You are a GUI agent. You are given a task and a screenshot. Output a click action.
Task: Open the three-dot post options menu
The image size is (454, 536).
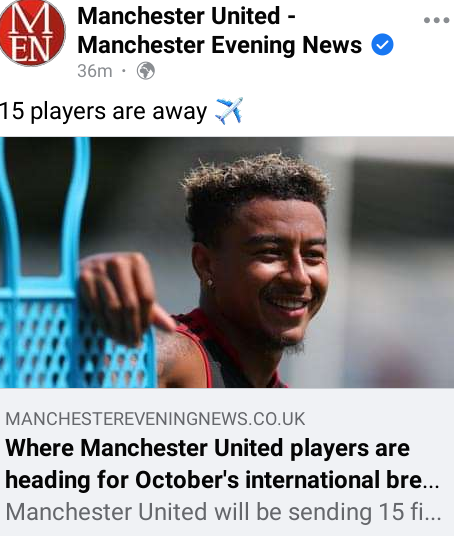(437, 21)
